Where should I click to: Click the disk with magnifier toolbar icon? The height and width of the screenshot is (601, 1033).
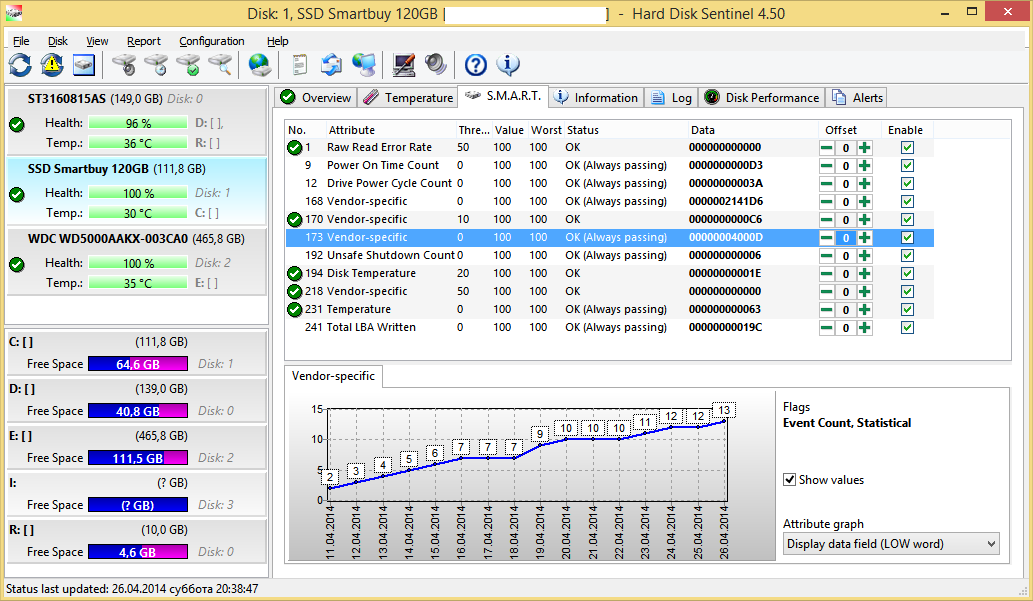(219, 65)
